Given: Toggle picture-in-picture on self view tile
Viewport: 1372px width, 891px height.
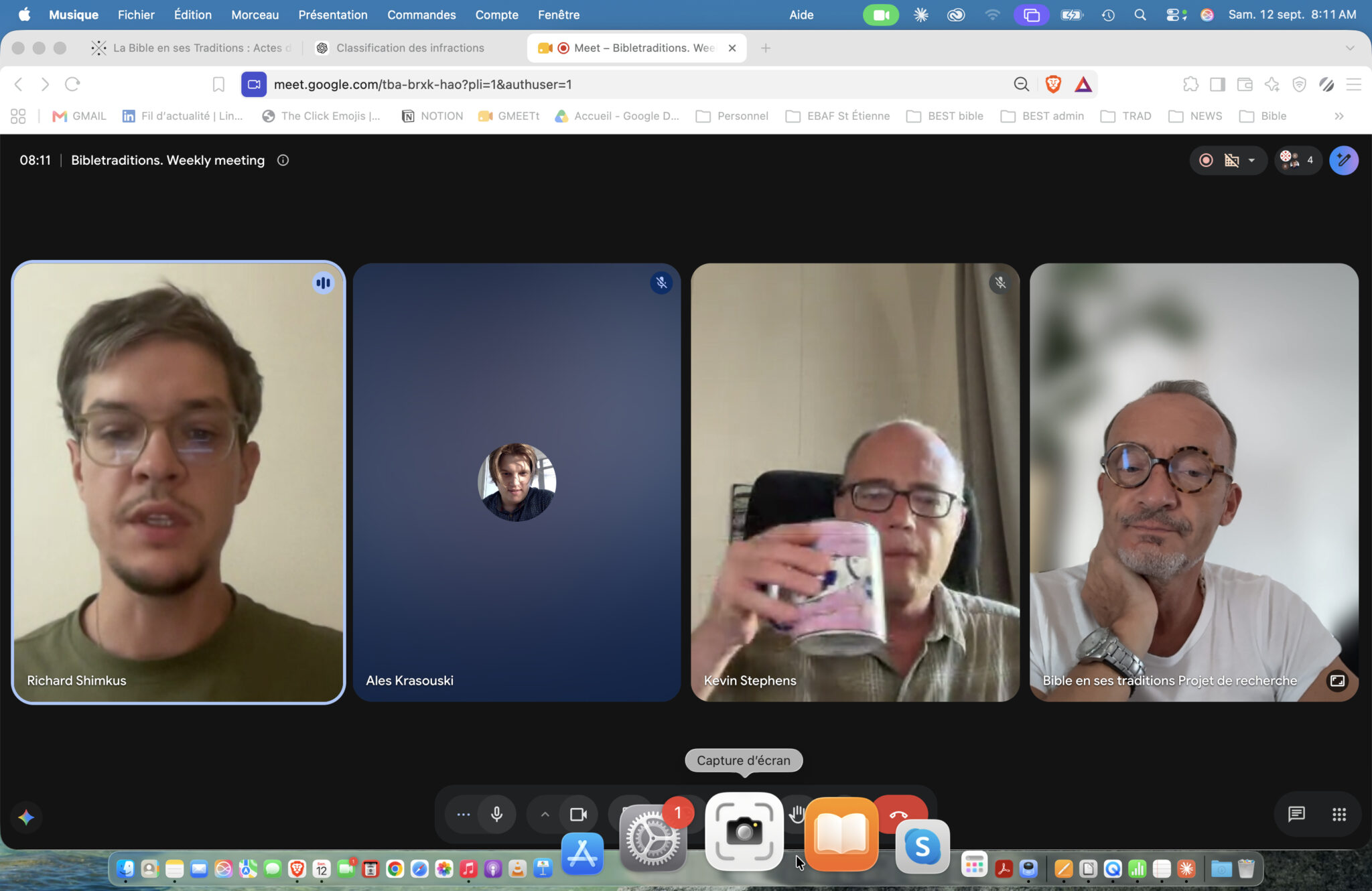Looking at the screenshot, I should point(1337,681).
